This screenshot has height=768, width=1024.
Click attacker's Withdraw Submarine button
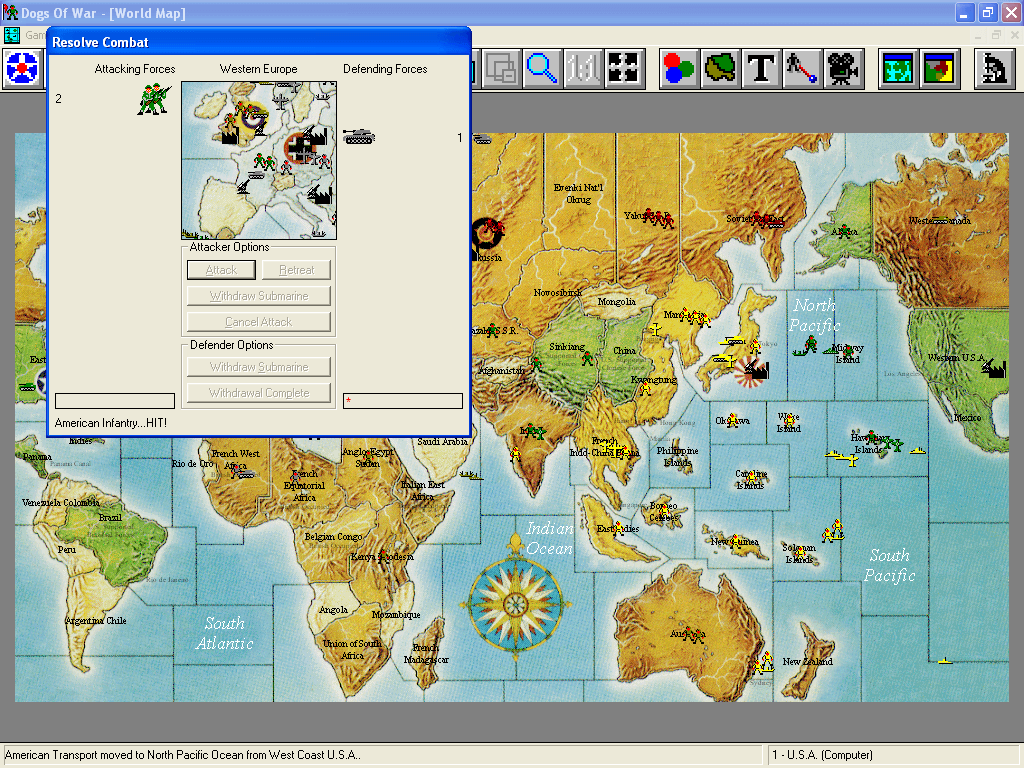click(259, 296)
